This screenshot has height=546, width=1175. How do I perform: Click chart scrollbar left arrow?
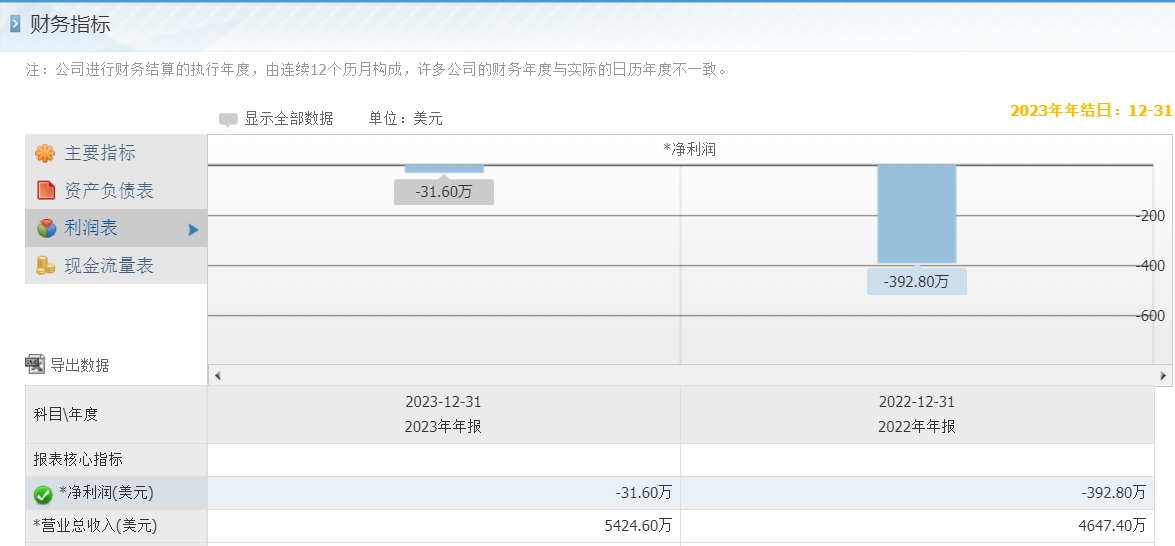217,376
